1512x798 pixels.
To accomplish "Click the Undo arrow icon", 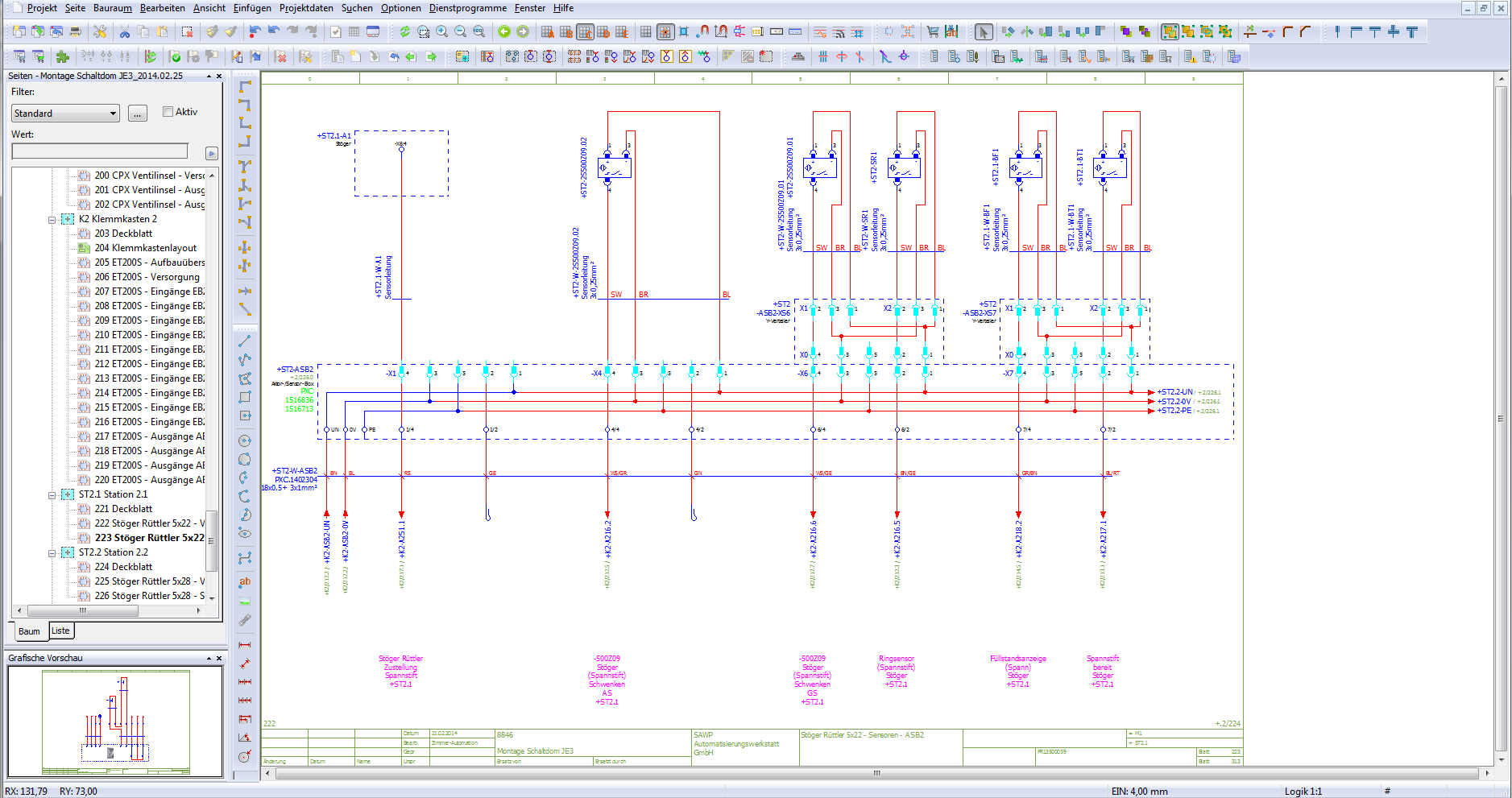I will (274, 31).
